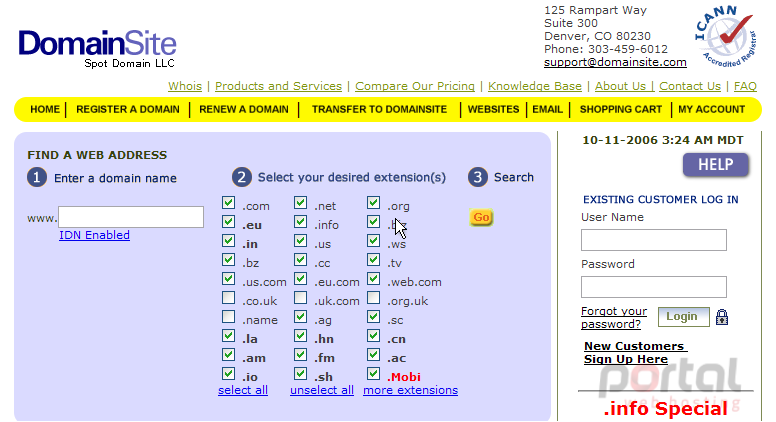The image size is (776, 422).
Task: Open REGISTER A DOMAIN in nav bar
Action: coord(128,109)
